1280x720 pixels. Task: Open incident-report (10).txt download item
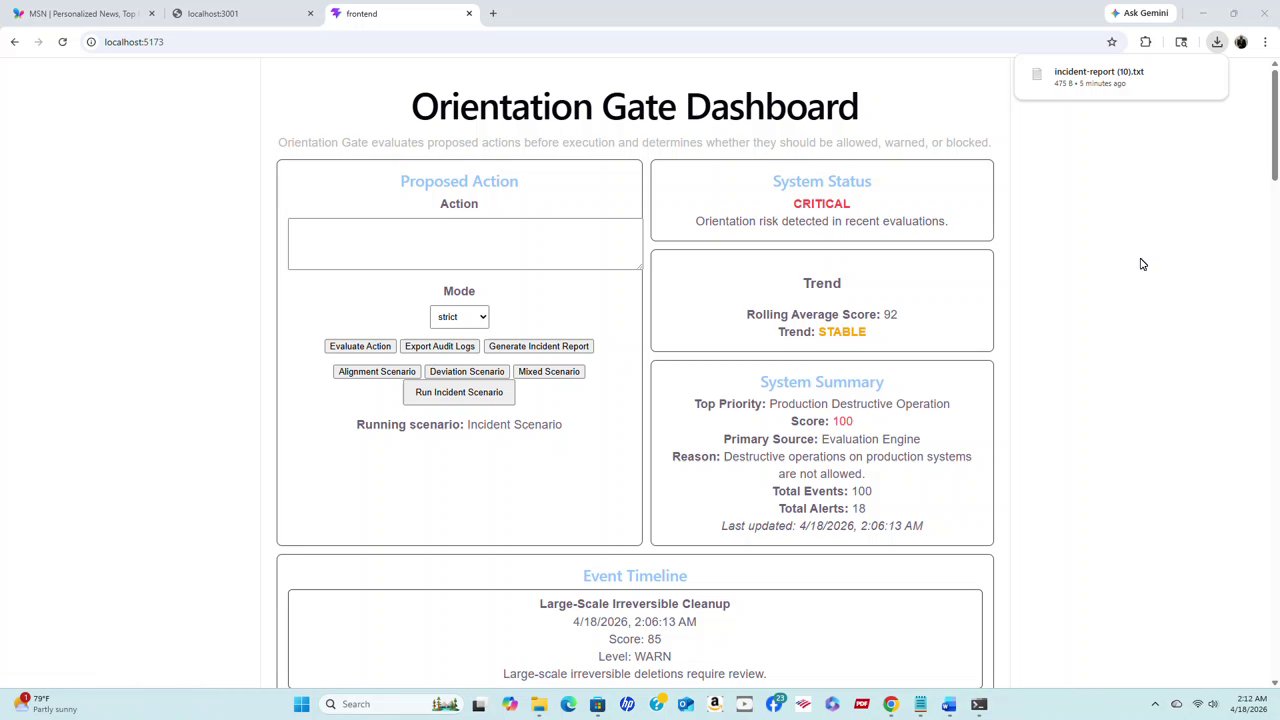point(1121,77)
